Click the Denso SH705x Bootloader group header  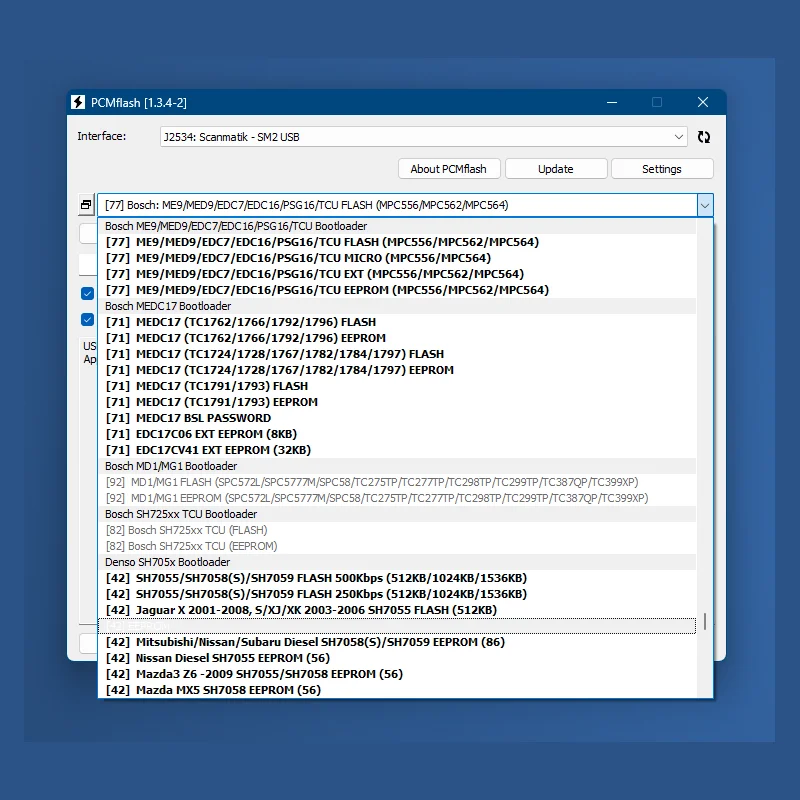(397, 562)
